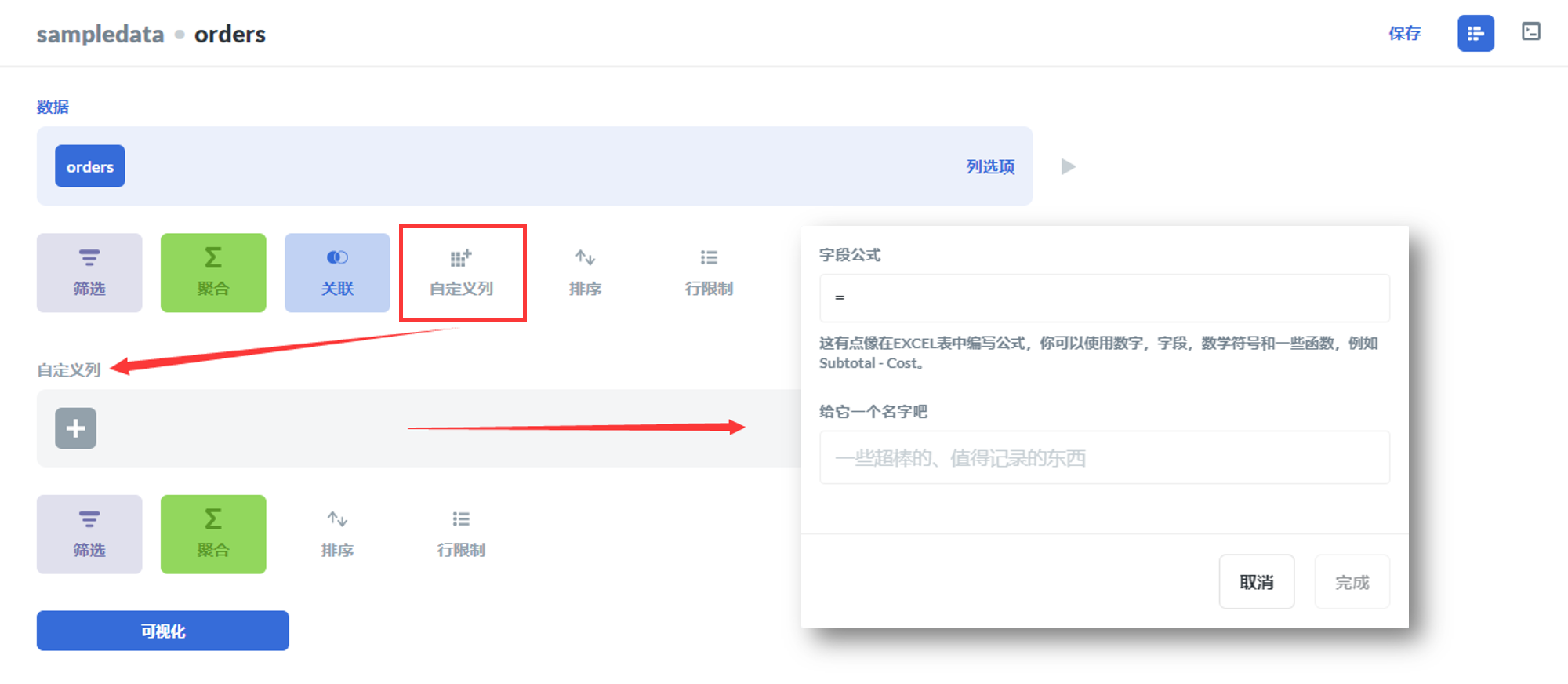This screenshot has width=1568, height=684.
Task: Click the 给它一个名字吧 label
Action: 873,411
